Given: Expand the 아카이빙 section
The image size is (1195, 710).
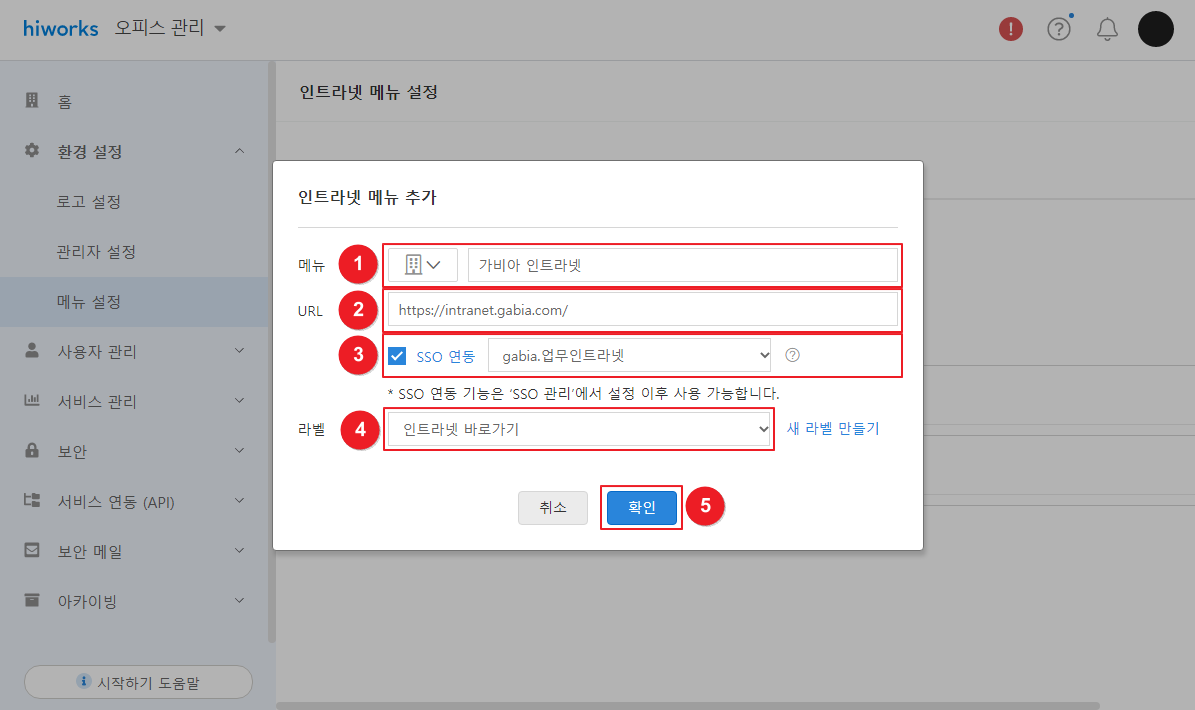Looking at the screenshot, I should pyautogui.click(x=239, y=601).
